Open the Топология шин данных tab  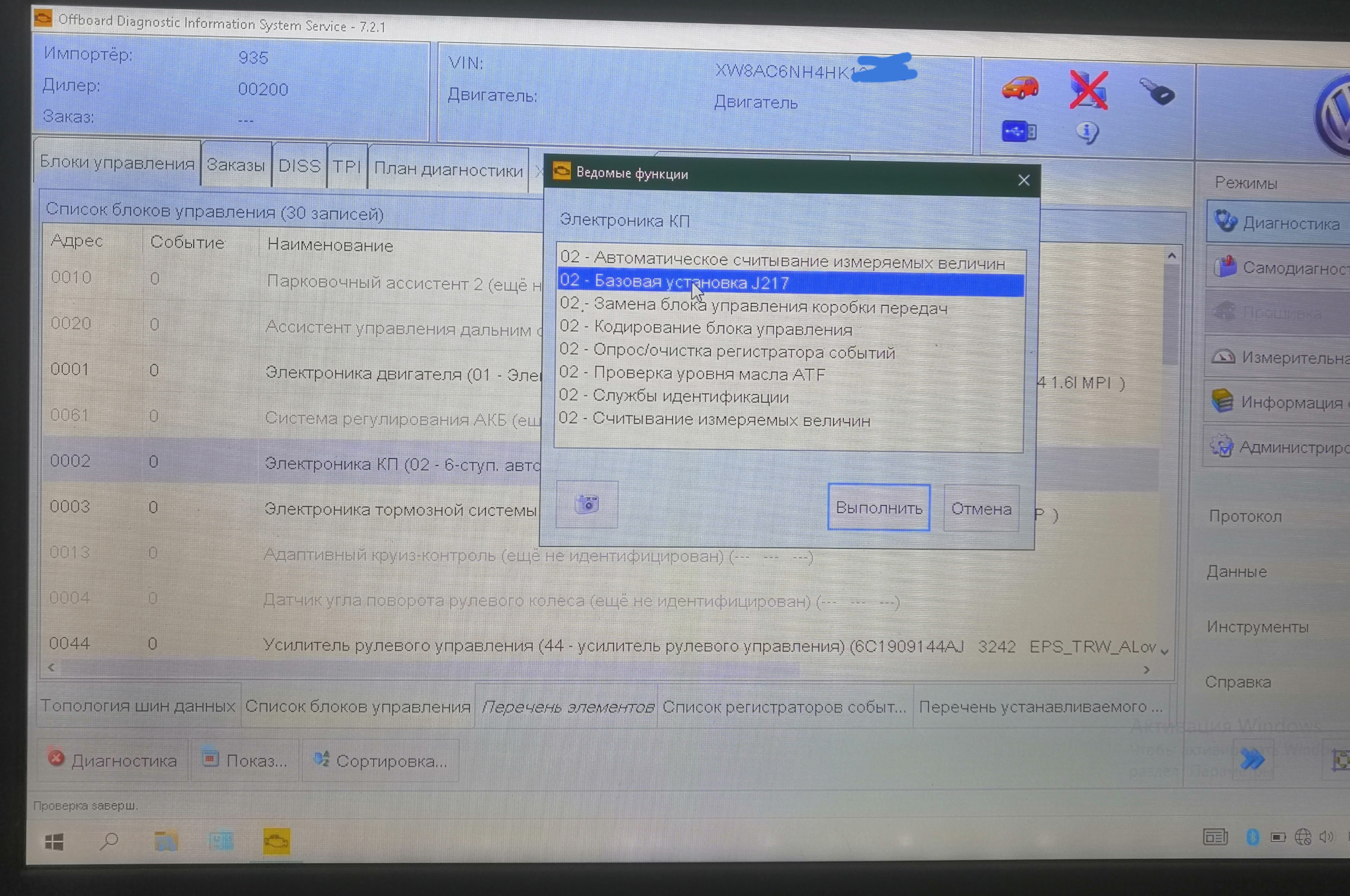[x=138, y=706]
